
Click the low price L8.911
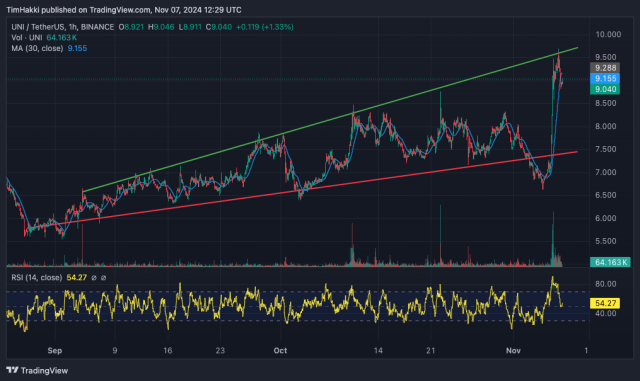190,27
